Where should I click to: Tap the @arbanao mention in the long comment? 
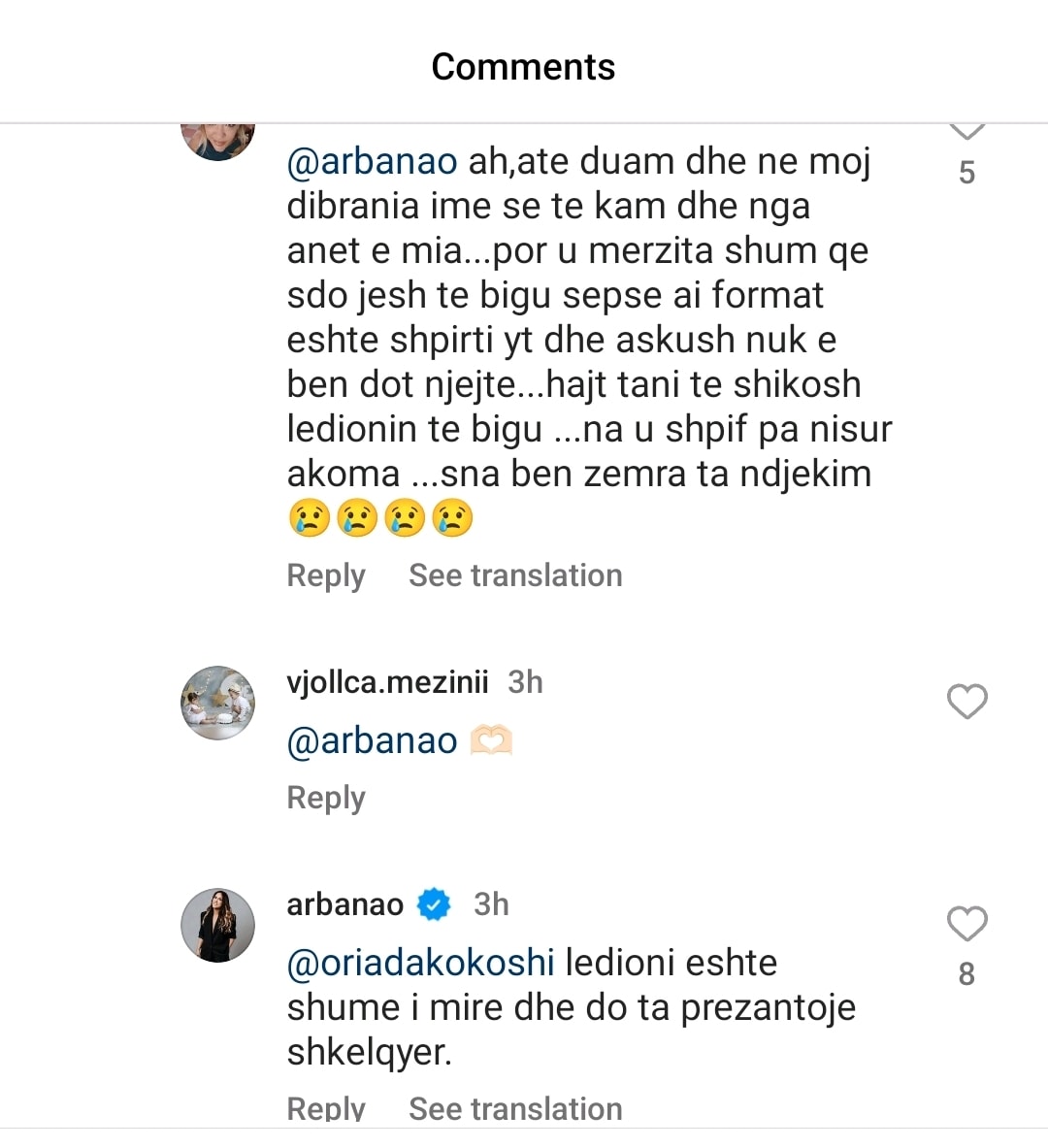(372, 161)
